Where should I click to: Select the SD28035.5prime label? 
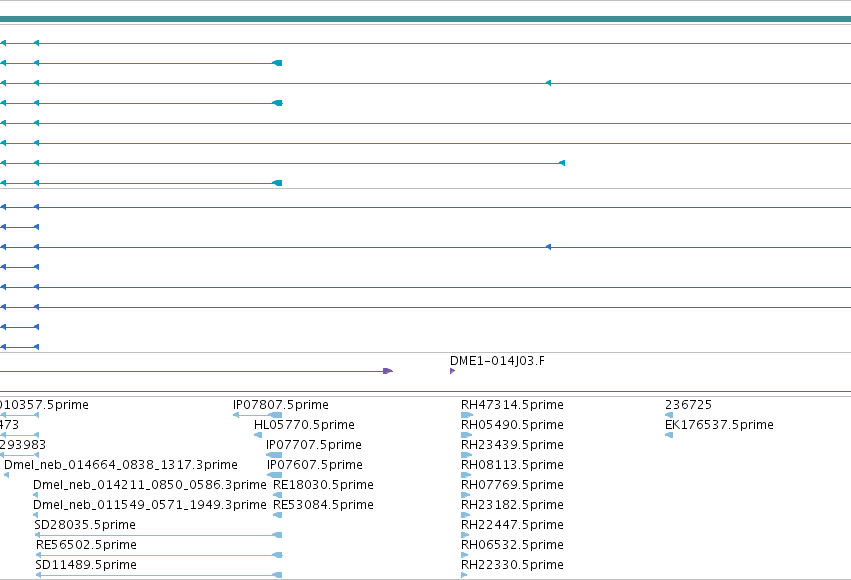85,525
